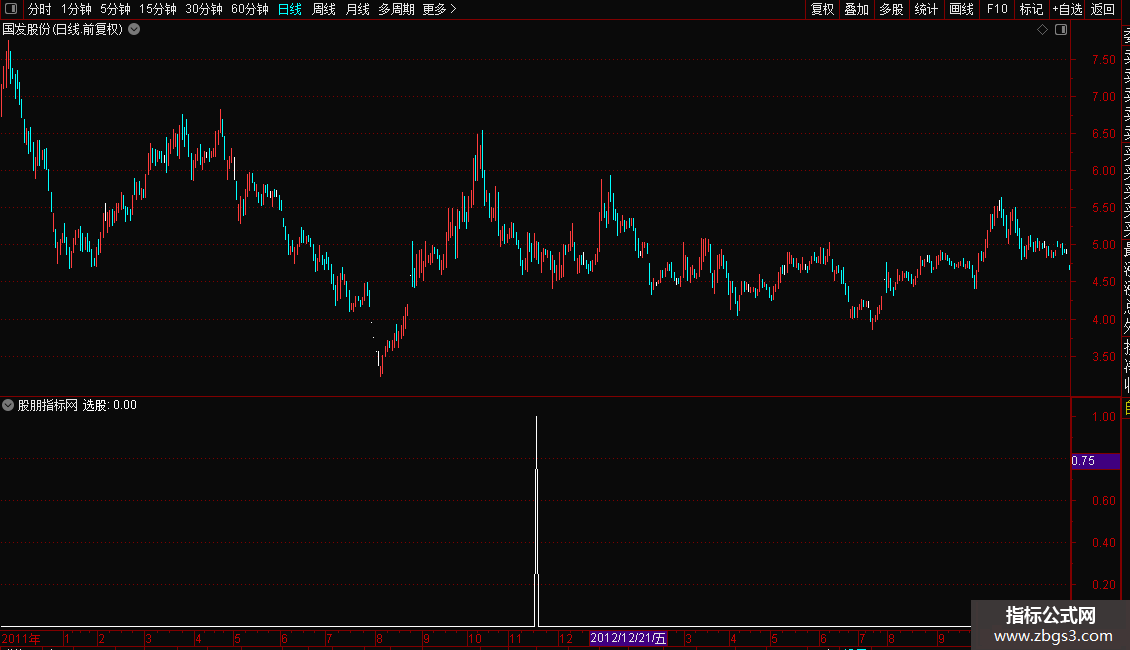Select the 60分钟 period

tap(250, 9)
